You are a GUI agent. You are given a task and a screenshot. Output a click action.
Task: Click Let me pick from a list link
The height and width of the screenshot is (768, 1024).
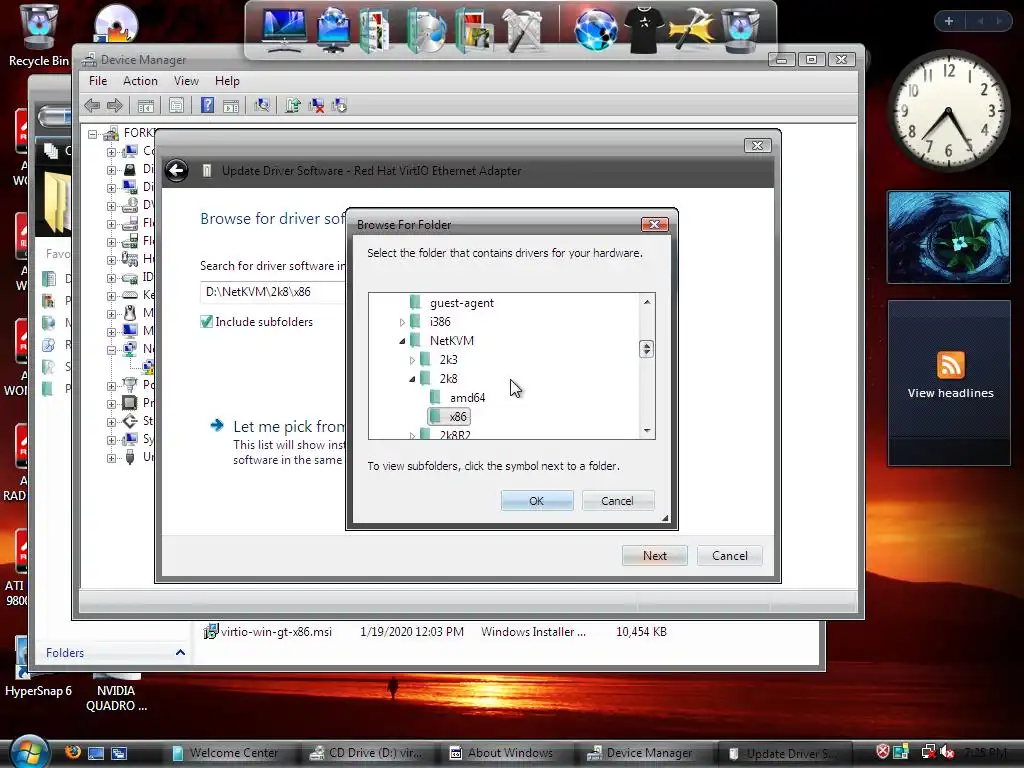(x=289, y=426)
